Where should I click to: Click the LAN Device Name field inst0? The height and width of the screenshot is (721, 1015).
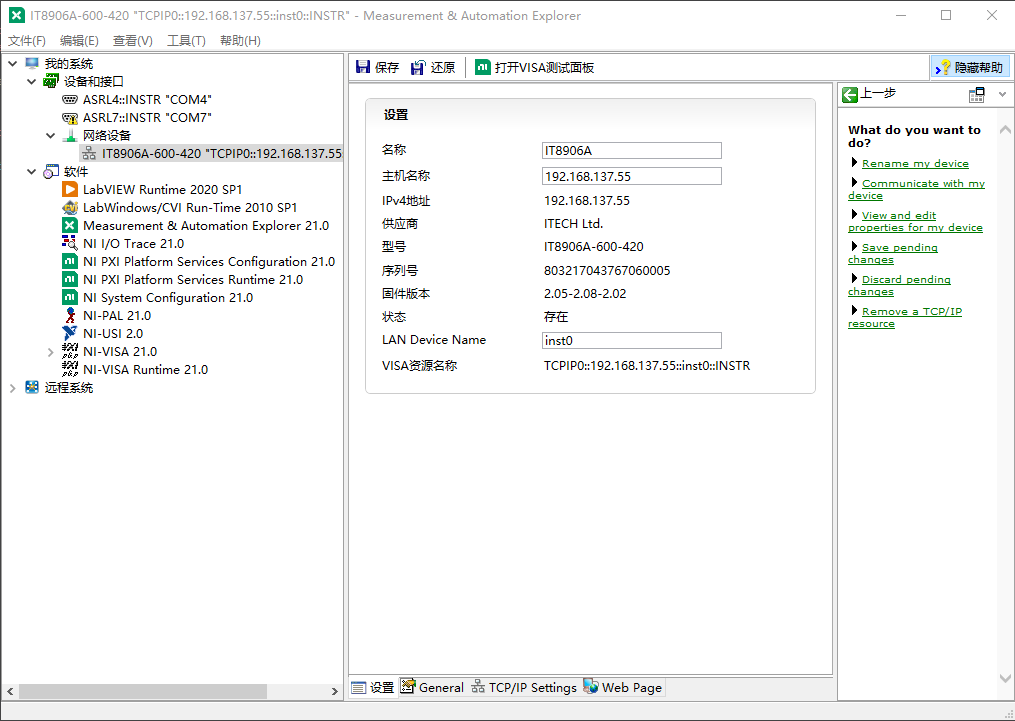tap(632, 340)
